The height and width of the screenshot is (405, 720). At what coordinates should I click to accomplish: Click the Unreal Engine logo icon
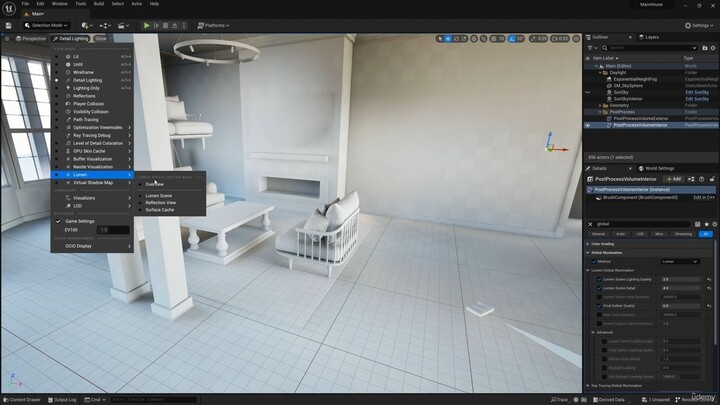[x=9, y=8]
